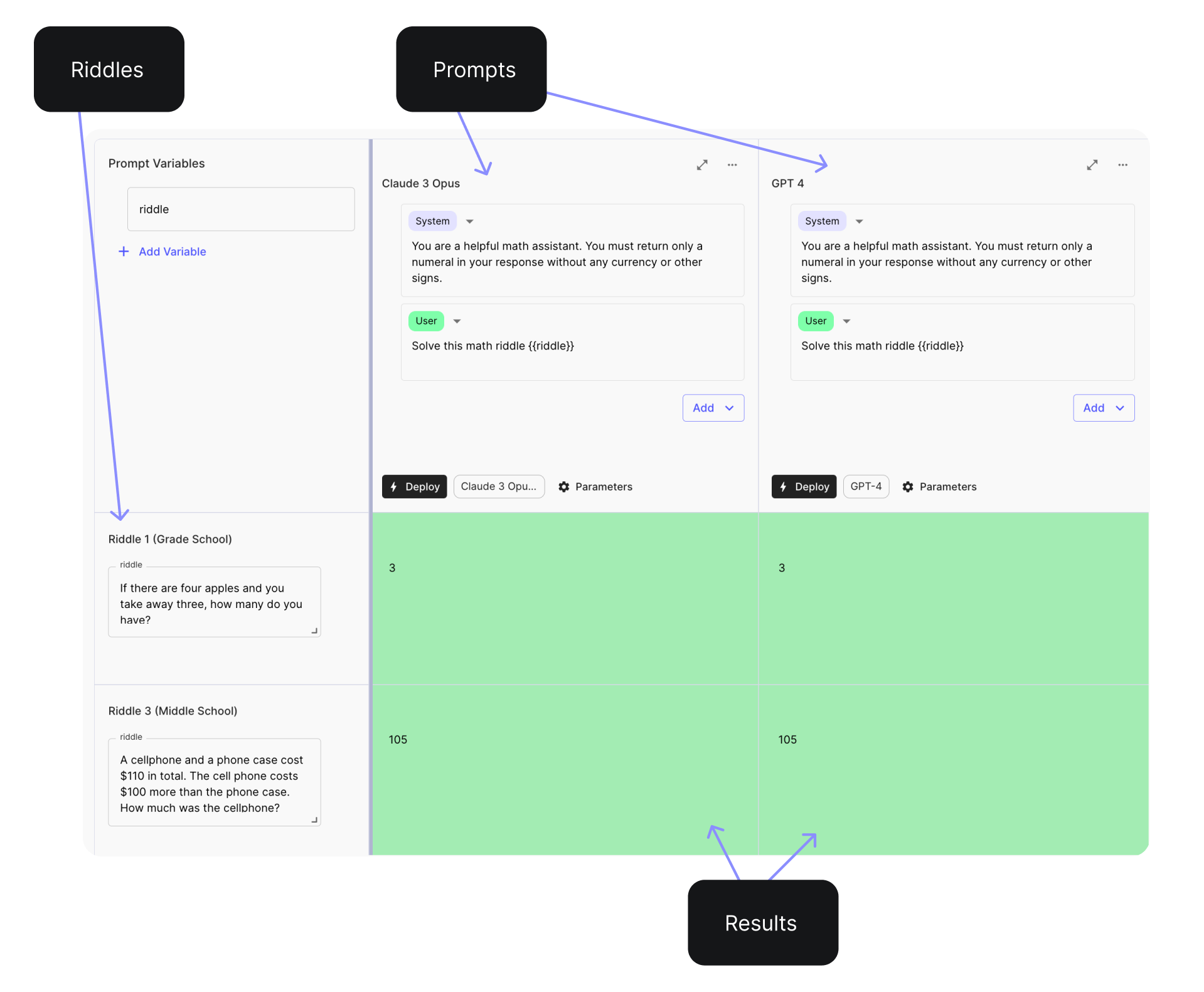Click the Claude 3 Opus prompt title

(421, 183)
